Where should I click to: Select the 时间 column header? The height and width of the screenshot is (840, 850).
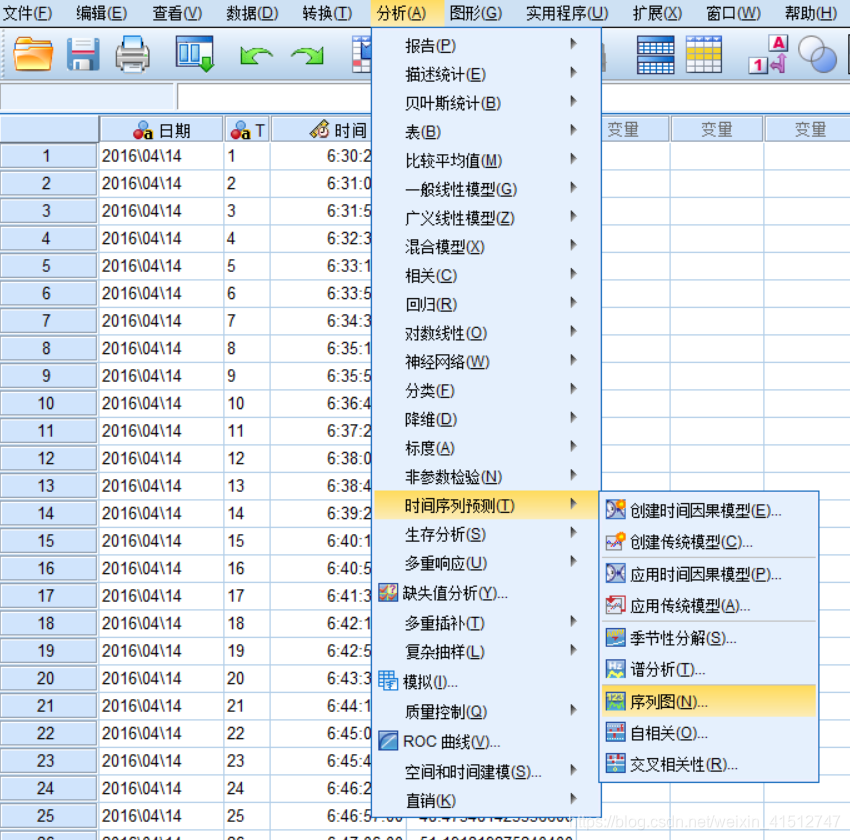321,130
